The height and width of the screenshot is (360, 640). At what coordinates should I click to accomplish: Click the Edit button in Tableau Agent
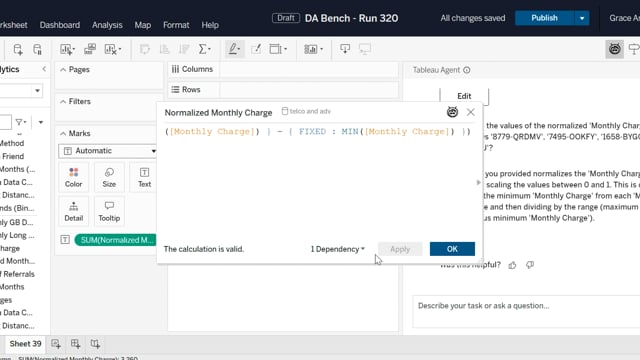pos(464,96)
